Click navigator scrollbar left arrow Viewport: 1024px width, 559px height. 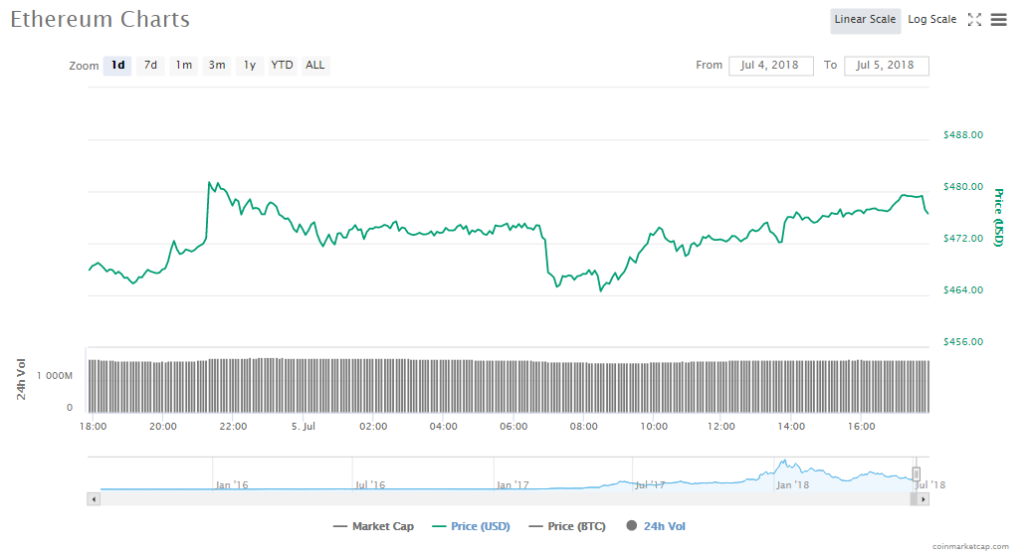(x=94, y=498)
